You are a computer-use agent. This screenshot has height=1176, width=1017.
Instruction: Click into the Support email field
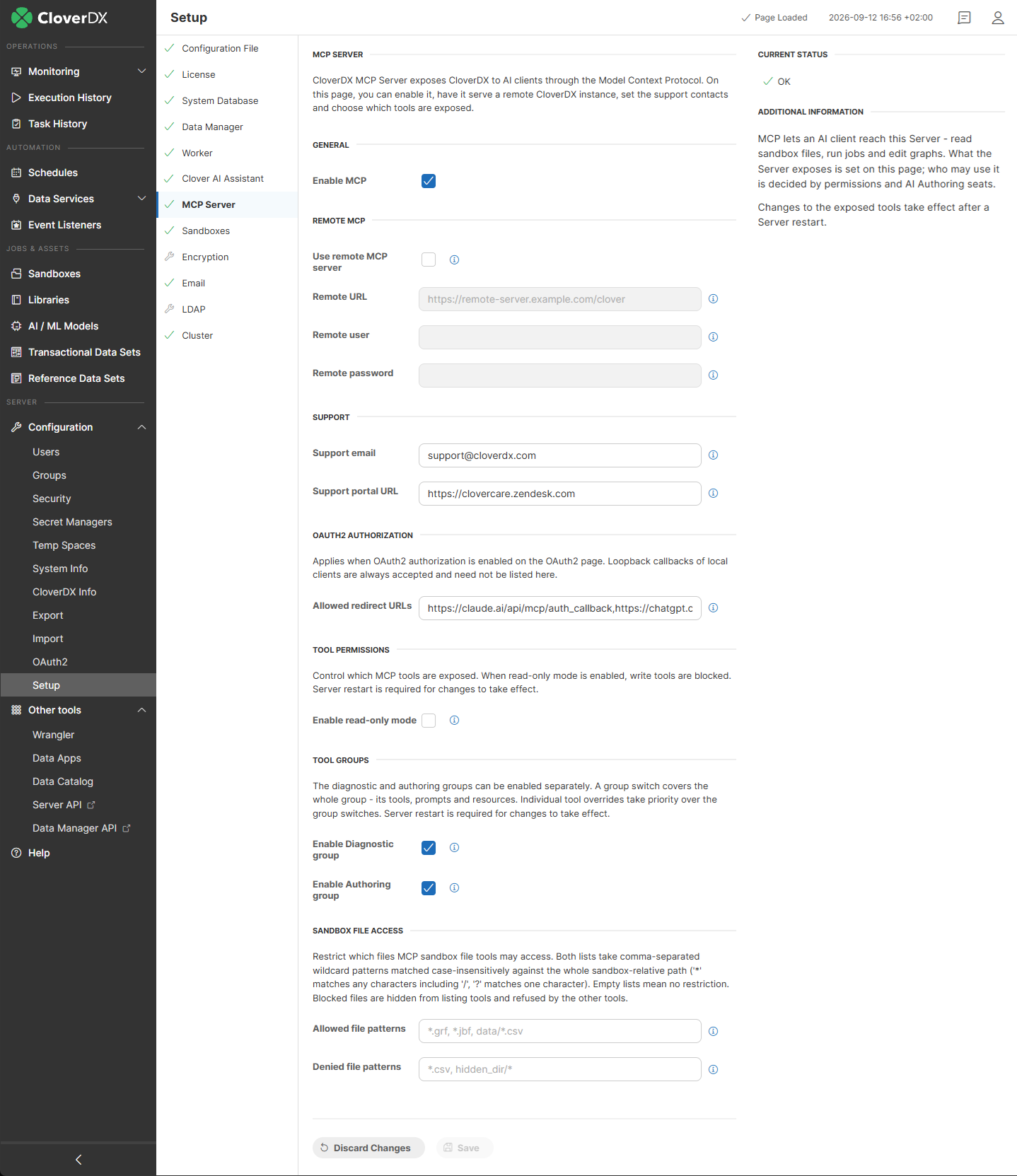pos(560,455)
